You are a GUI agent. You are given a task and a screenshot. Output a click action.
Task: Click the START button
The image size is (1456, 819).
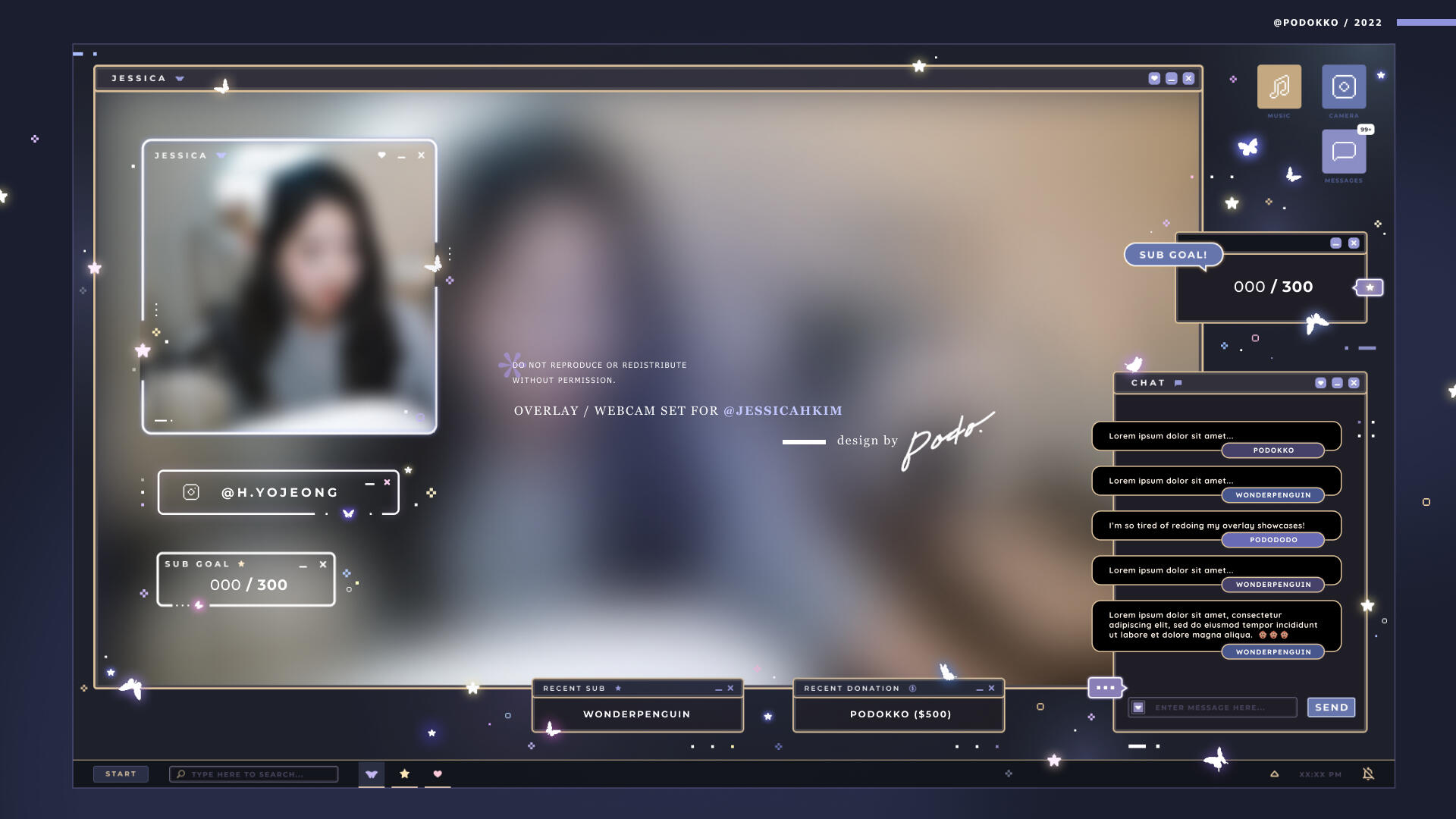click(x=121, y=773)
